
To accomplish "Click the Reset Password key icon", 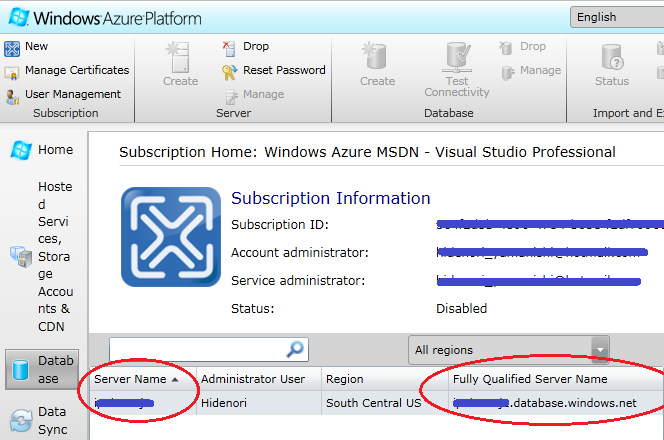I will tap(229, 72).
